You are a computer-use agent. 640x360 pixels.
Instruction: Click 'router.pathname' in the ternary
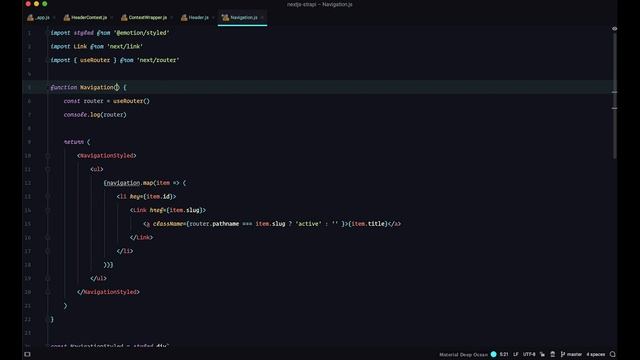[214, 224]
